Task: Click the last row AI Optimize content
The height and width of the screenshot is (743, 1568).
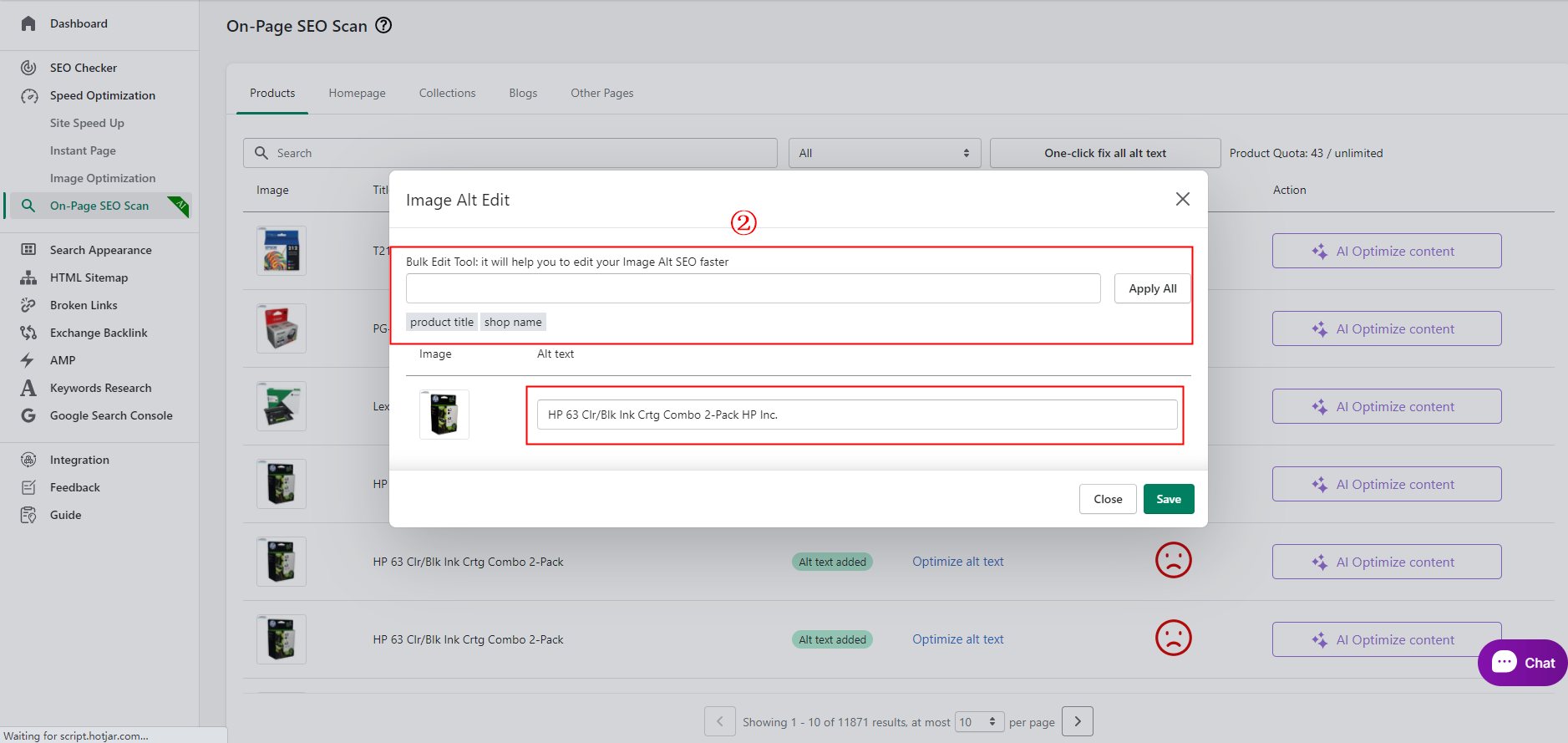Action: 1387,639
